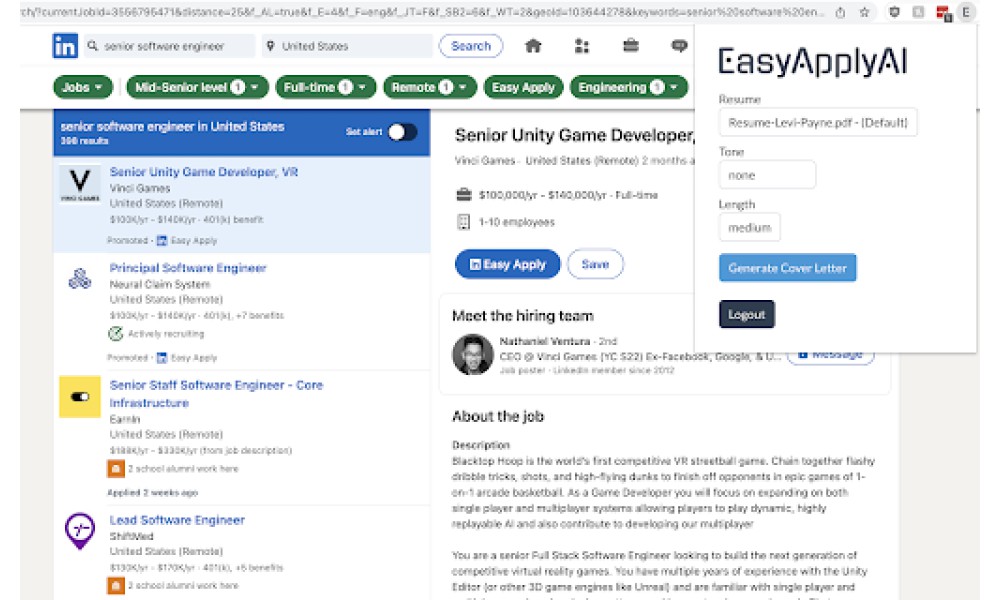Click the Logout button
This screenshot has width=1000, height=600.
[x=747, y=314]
